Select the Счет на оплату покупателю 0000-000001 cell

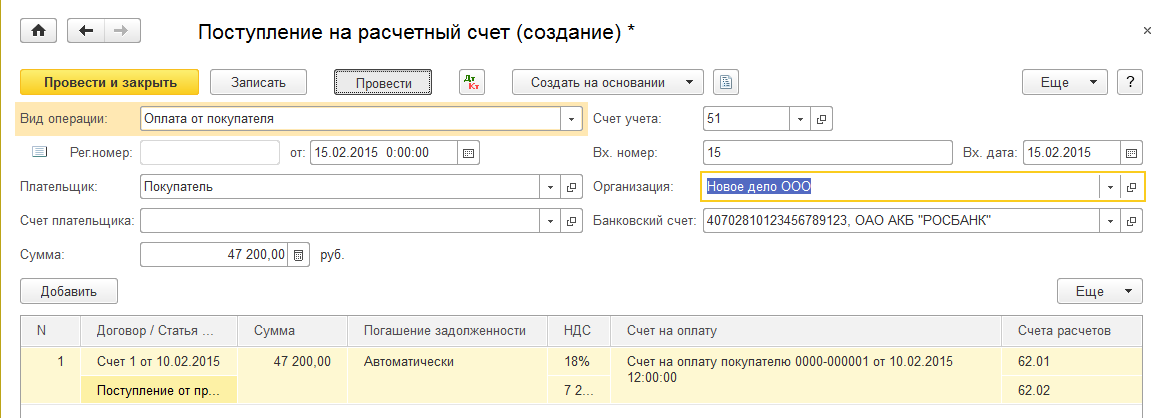point(806,375)
